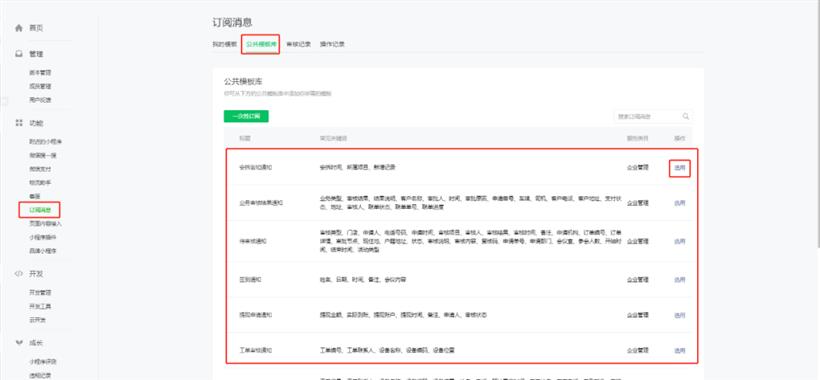Viewport: 820px width, 380px height.
Task: Click 选用 in the second template row
Action: [679, 203]
